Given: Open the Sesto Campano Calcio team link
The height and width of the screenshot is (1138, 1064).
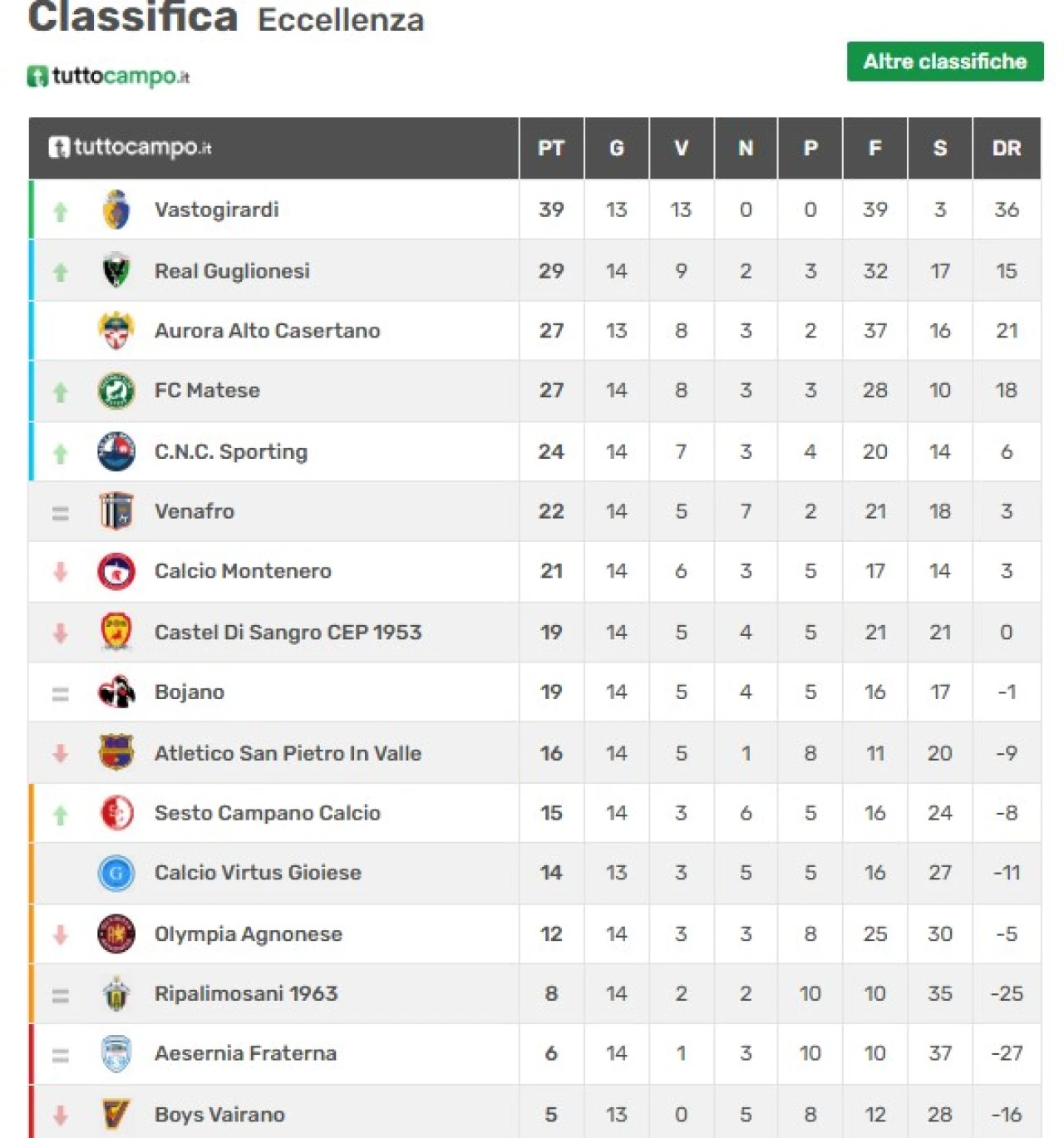Looking at the screenshot, I should pyautogui.click(x=268, y=813).
